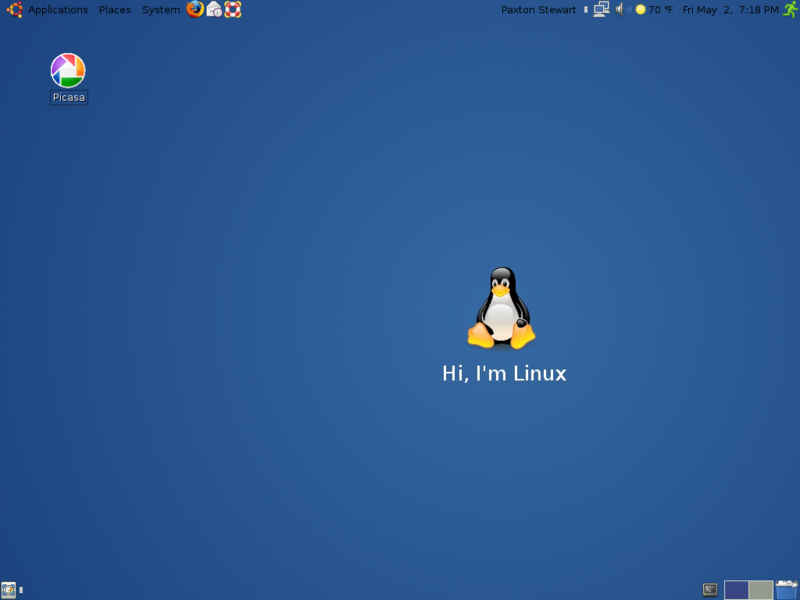This screenshot has height=600, width=800.
Task: Switch to the second grey workspace
Action: [x=761, y=590]
